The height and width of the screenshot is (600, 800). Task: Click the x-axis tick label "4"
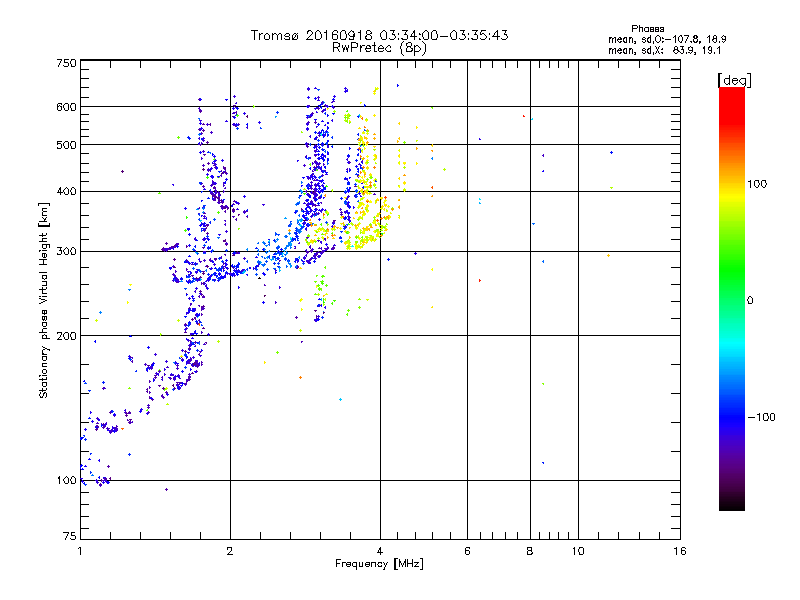click(x=380, y=551)
